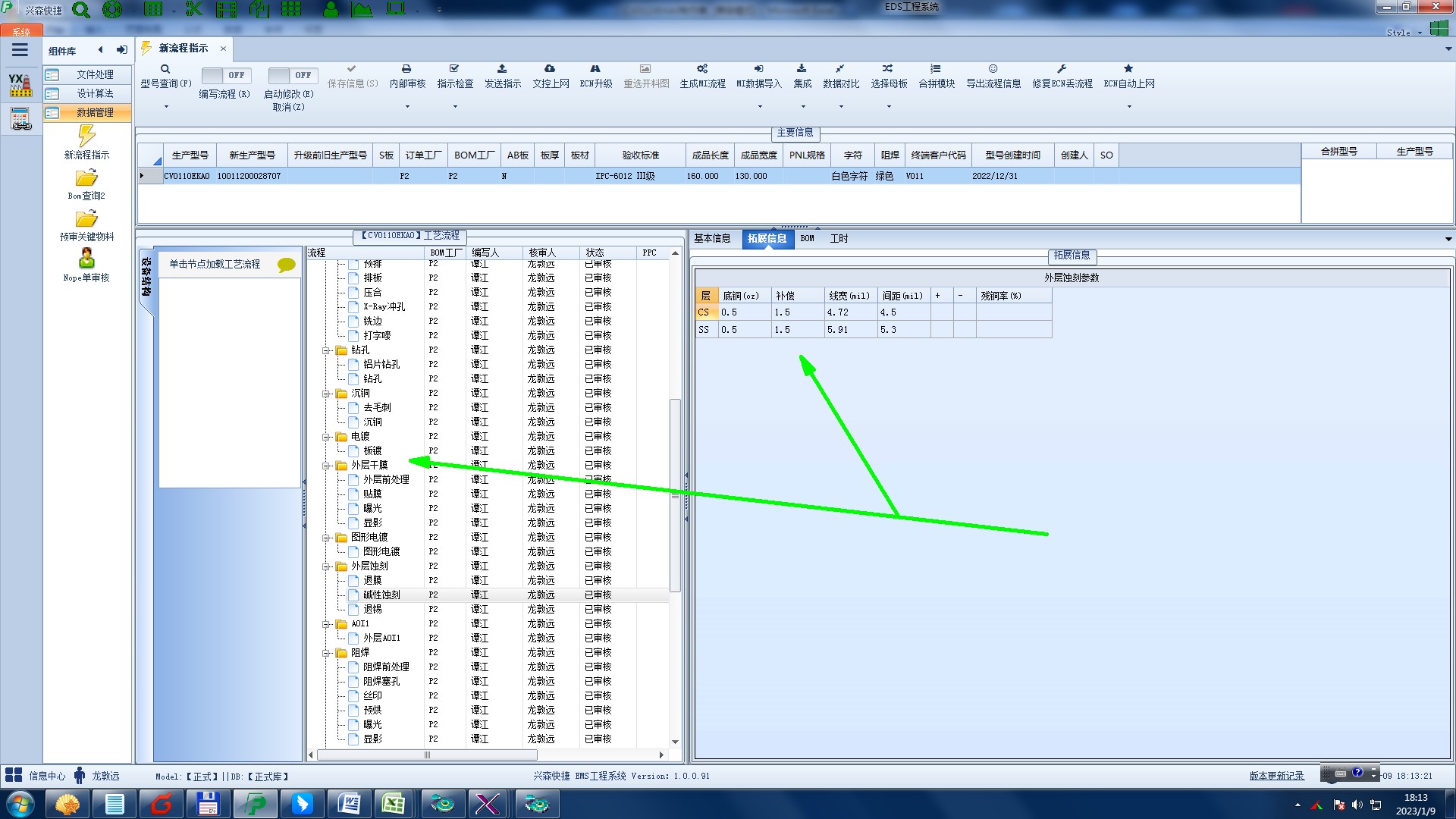Viewport: 1456px width, 819px height.
Task: Click the 型号查询 search icon
Action: [x=165, y=69]
